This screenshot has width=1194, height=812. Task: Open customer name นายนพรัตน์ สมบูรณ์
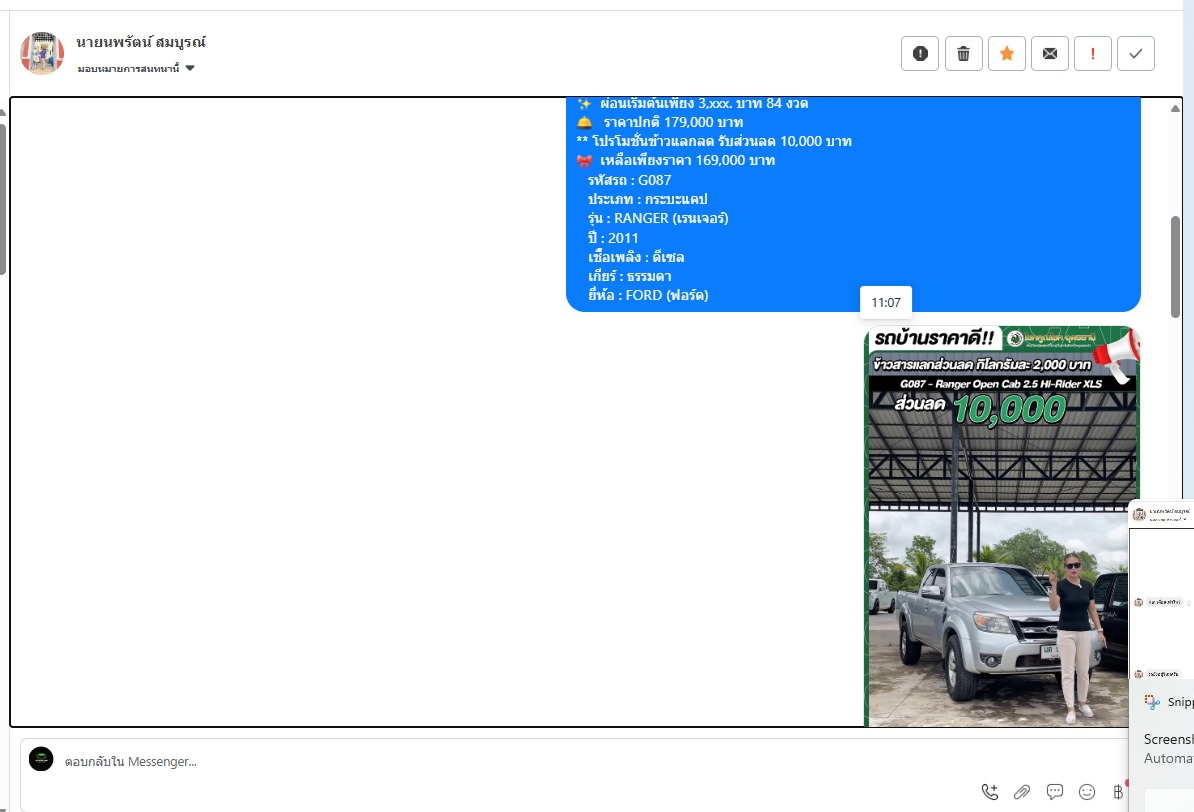[x=141, y=42]
